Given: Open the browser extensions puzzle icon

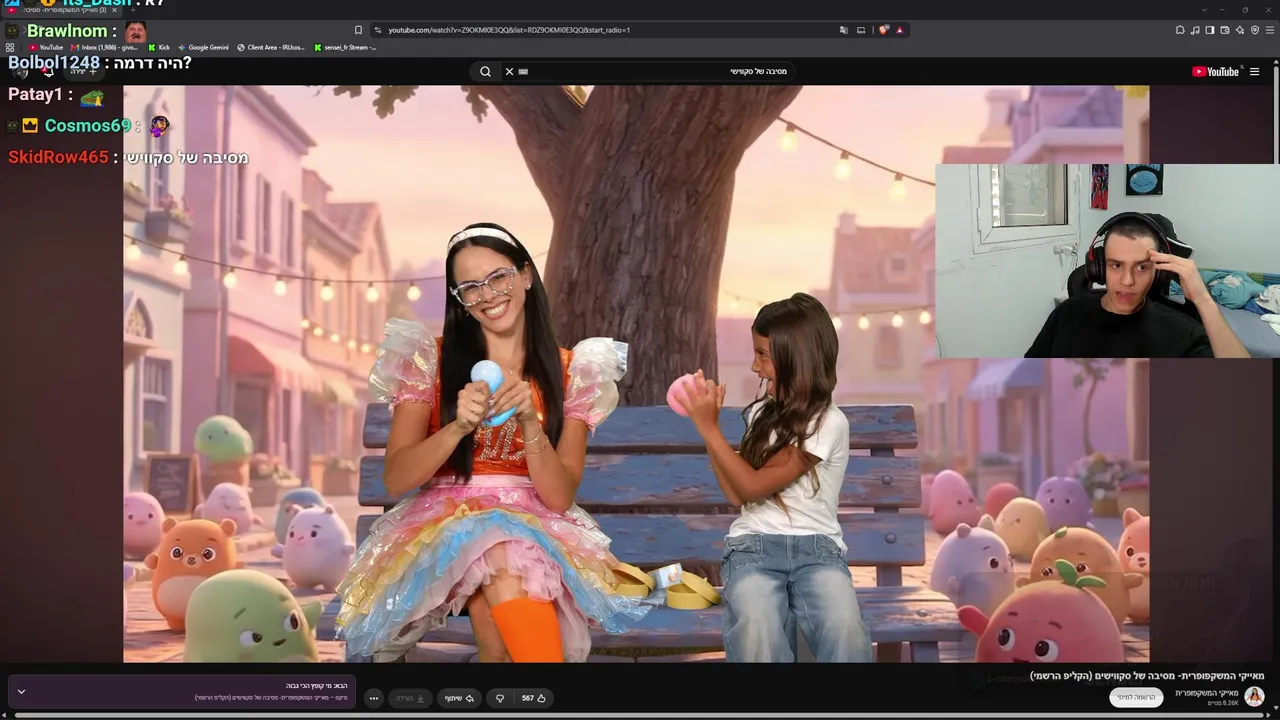Looking at the screenshot, I should [1180, 30].
